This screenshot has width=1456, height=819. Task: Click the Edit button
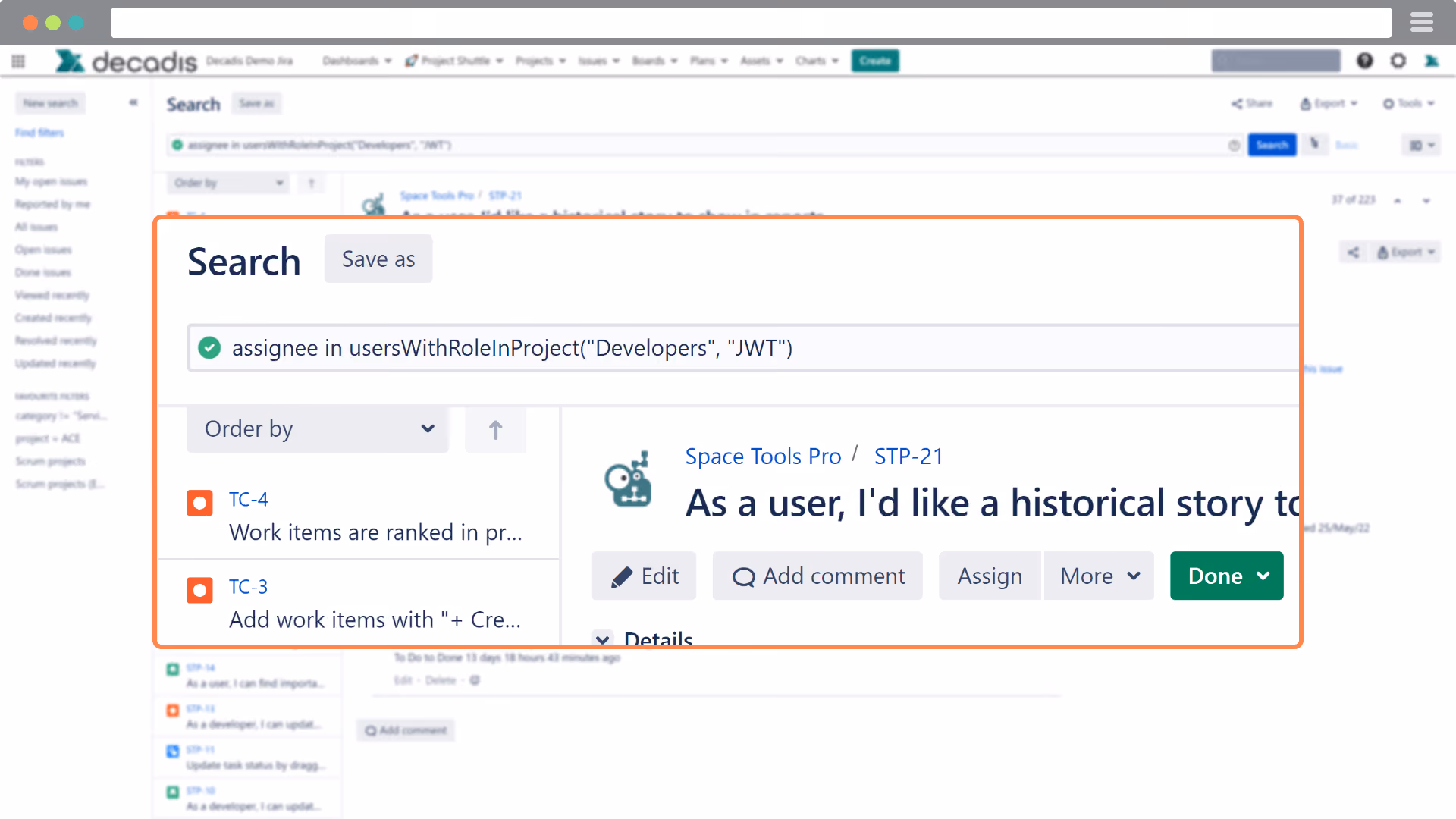click(x=644, y=576)
